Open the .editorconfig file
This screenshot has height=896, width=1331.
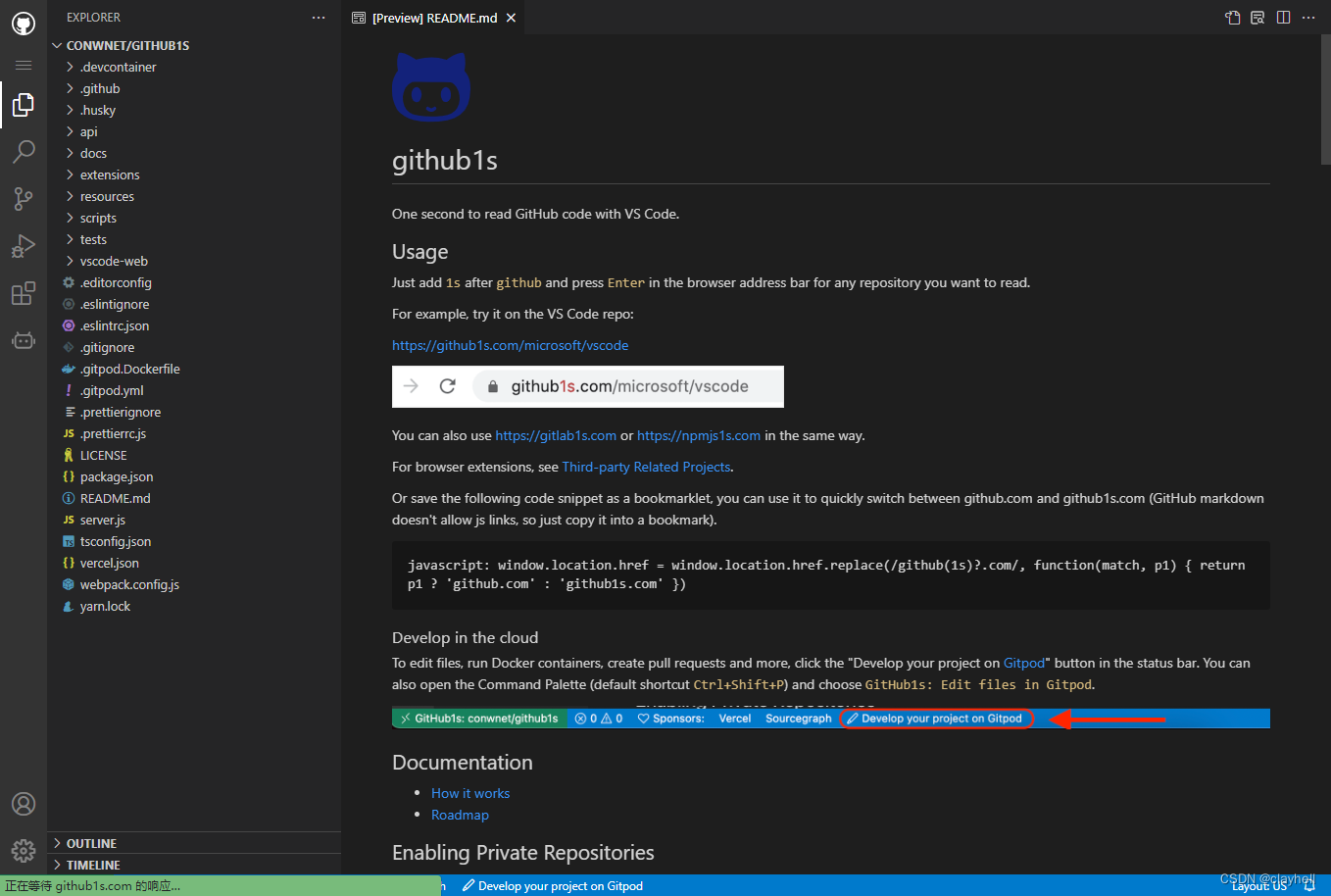[194, 282]
